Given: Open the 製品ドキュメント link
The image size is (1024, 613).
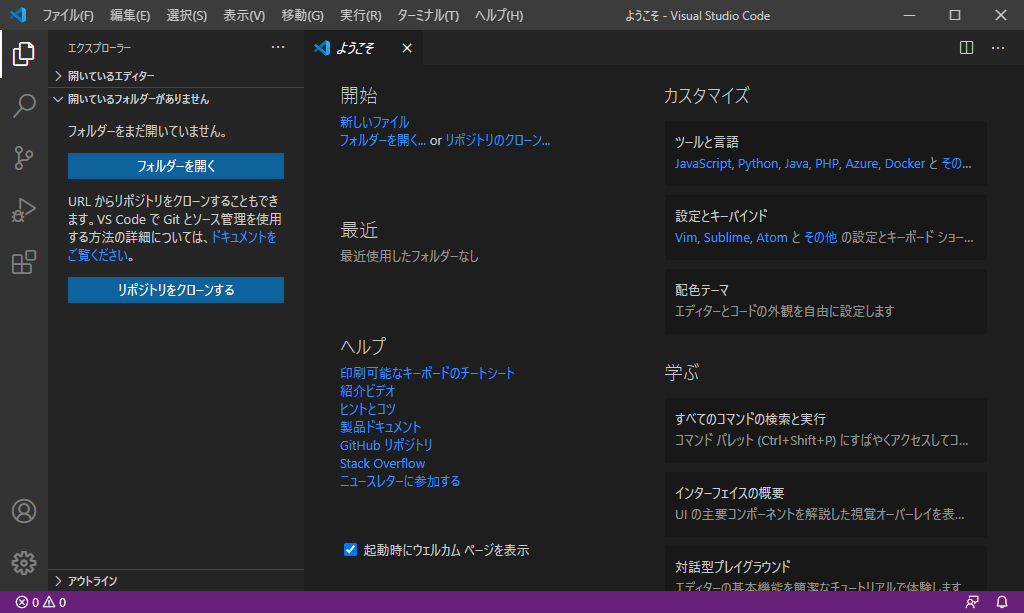Looking at the screenshot, I should coord(380,427).
